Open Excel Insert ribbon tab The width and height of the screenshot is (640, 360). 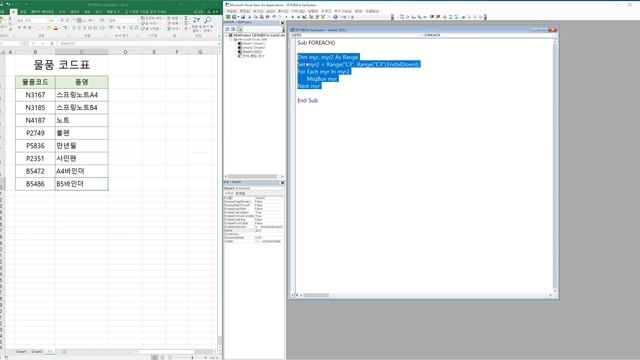(x=23, y=12)
